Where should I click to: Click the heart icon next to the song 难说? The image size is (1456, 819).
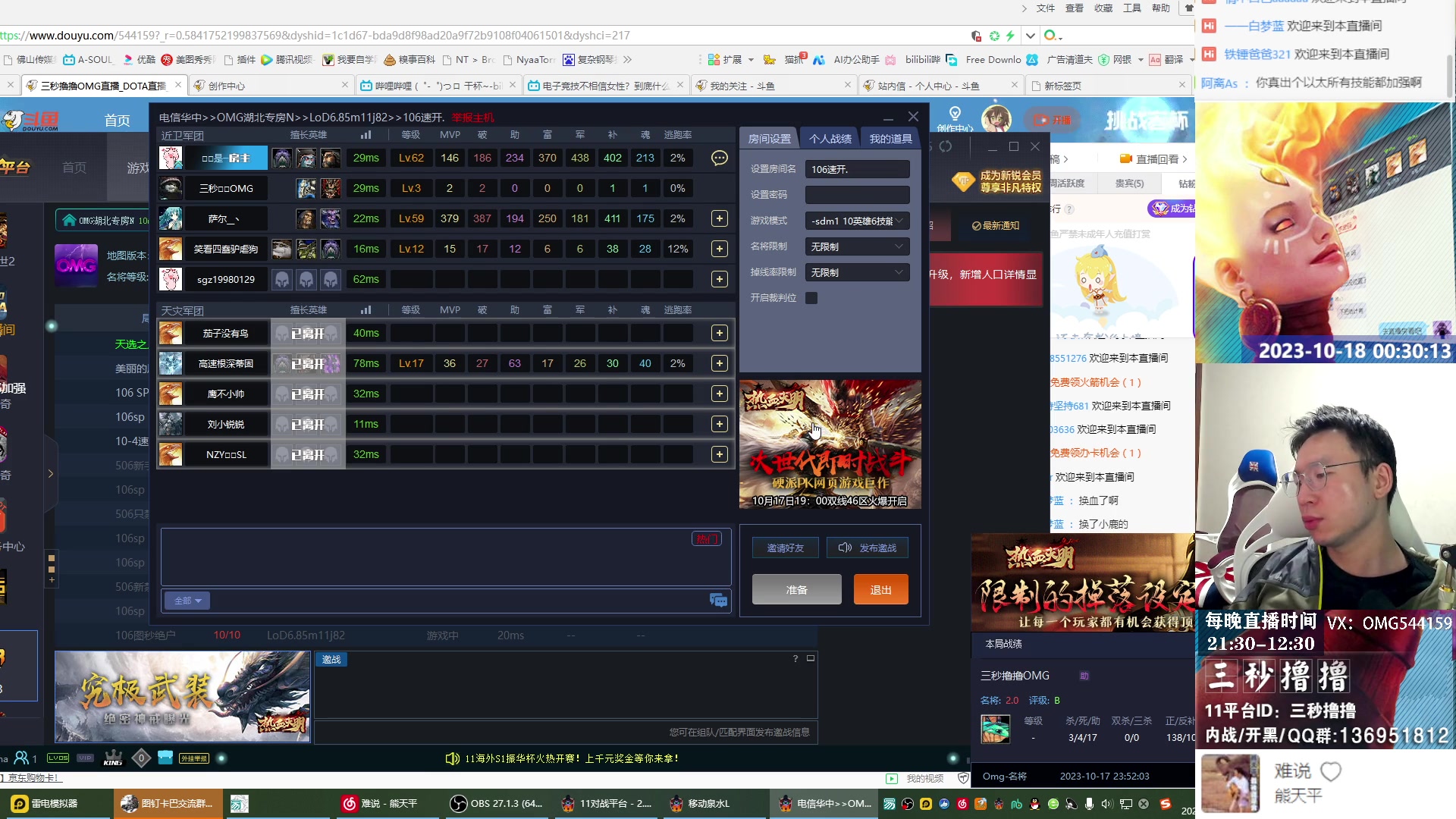pyautogui.click(x=1331, y=771)
